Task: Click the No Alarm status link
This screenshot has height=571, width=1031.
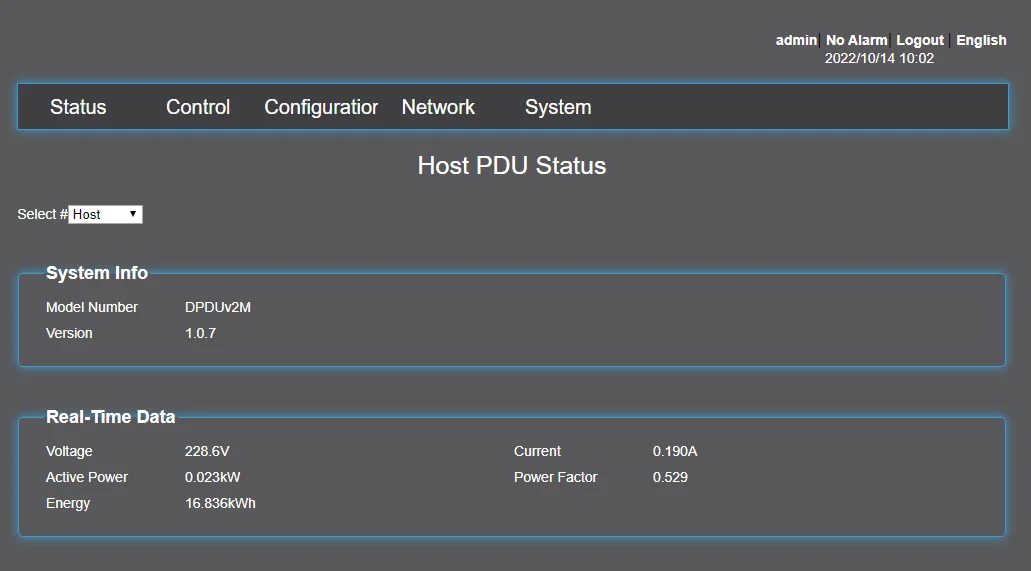Action: click(856, 40)
